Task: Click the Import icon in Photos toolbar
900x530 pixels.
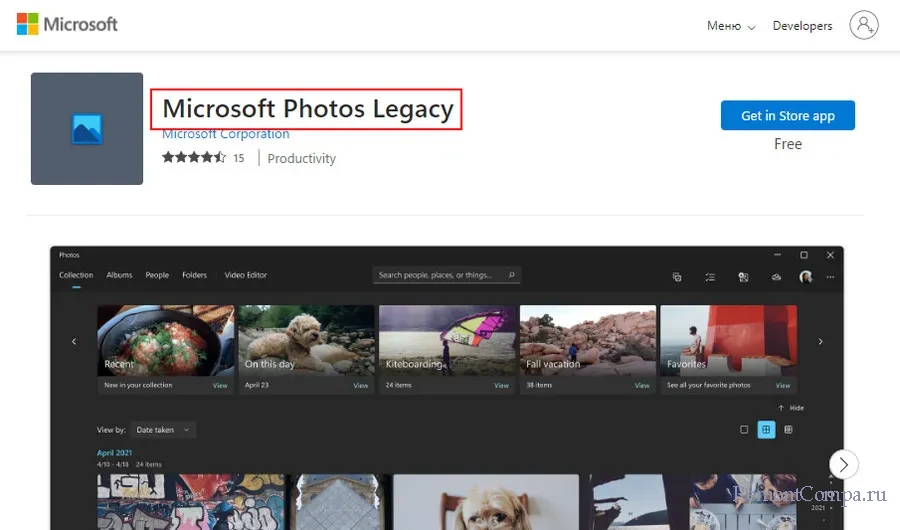Action: tap(743, 277)
